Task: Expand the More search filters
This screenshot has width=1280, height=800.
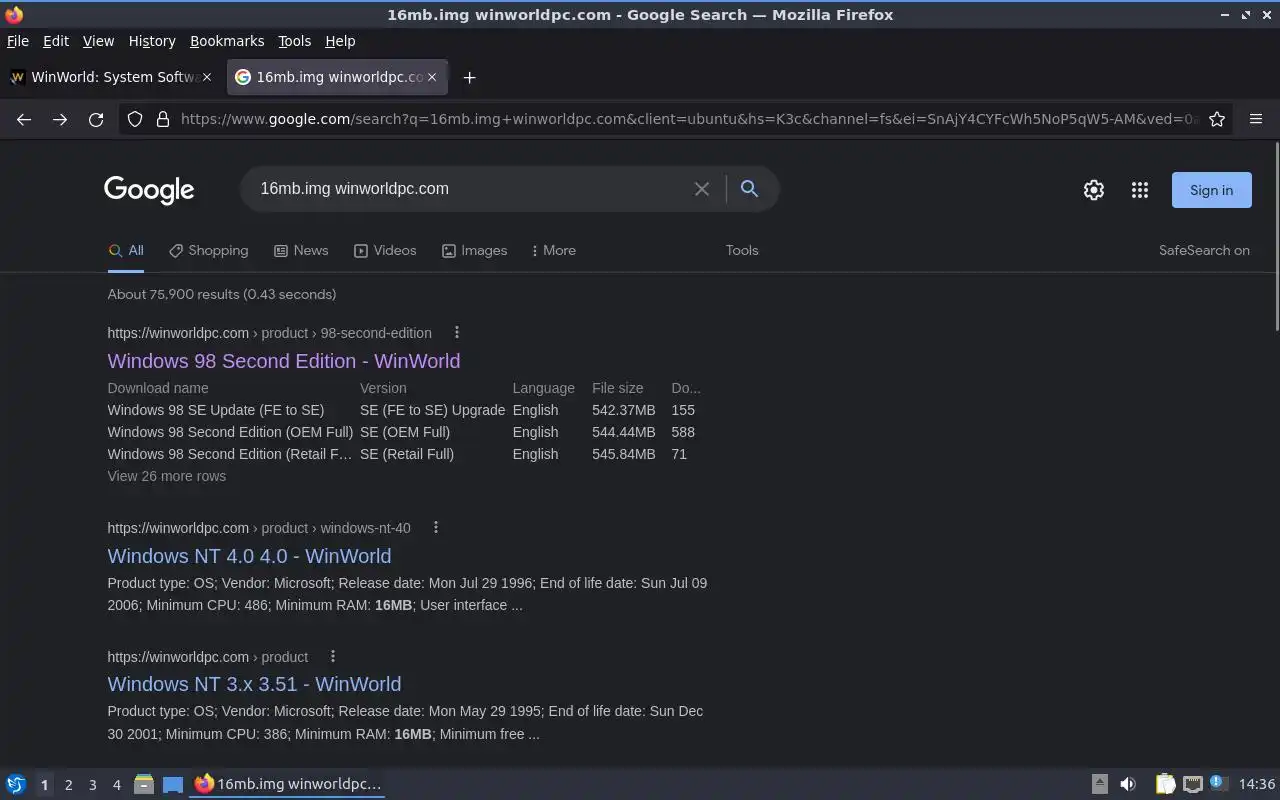Action: coord(553,250)
